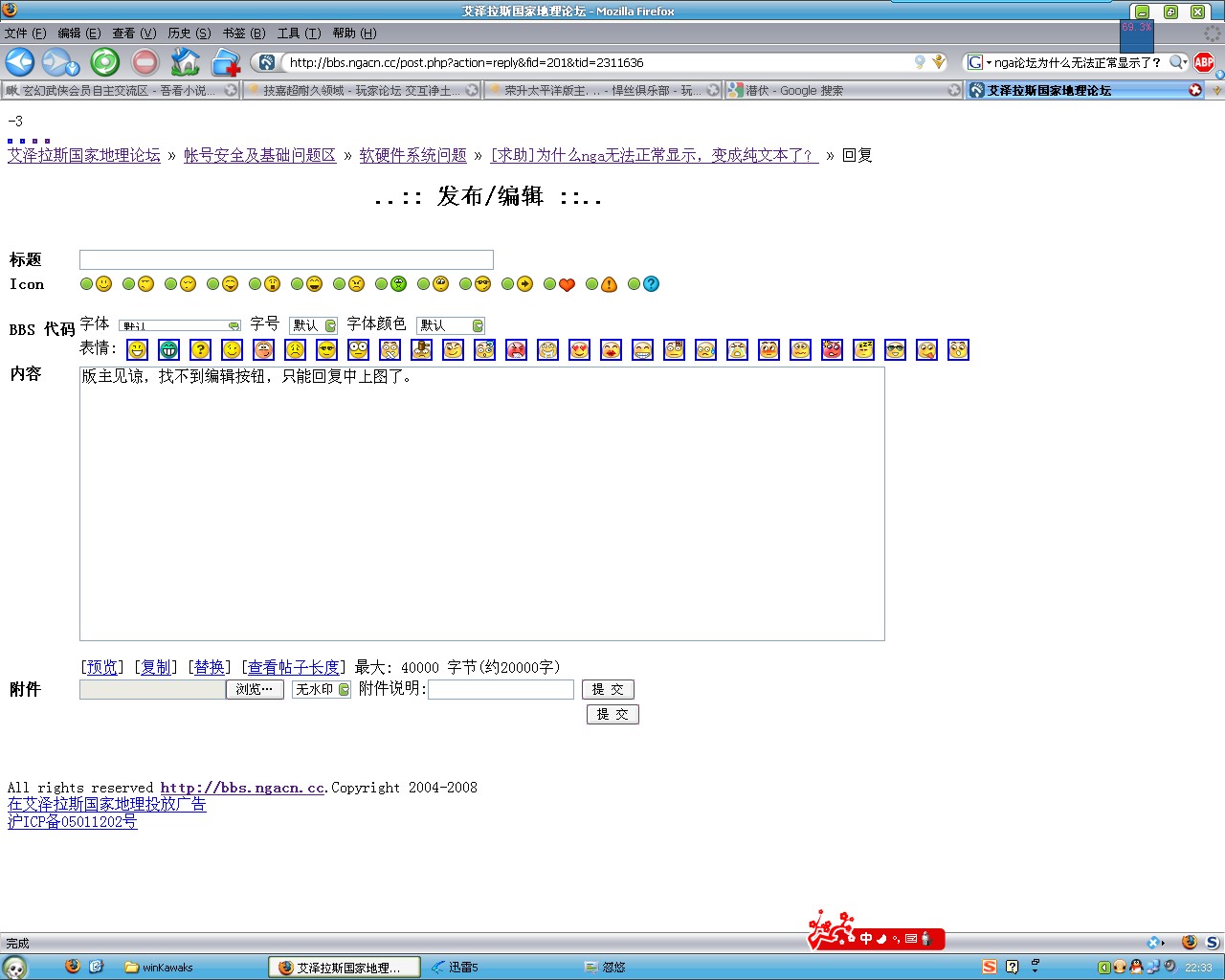Image resolution: width=1225 pixels, height=980 pixels.
Task: Close the active 艾泽拉斯国家地理论坛 tab
Action: point(1195,90)
